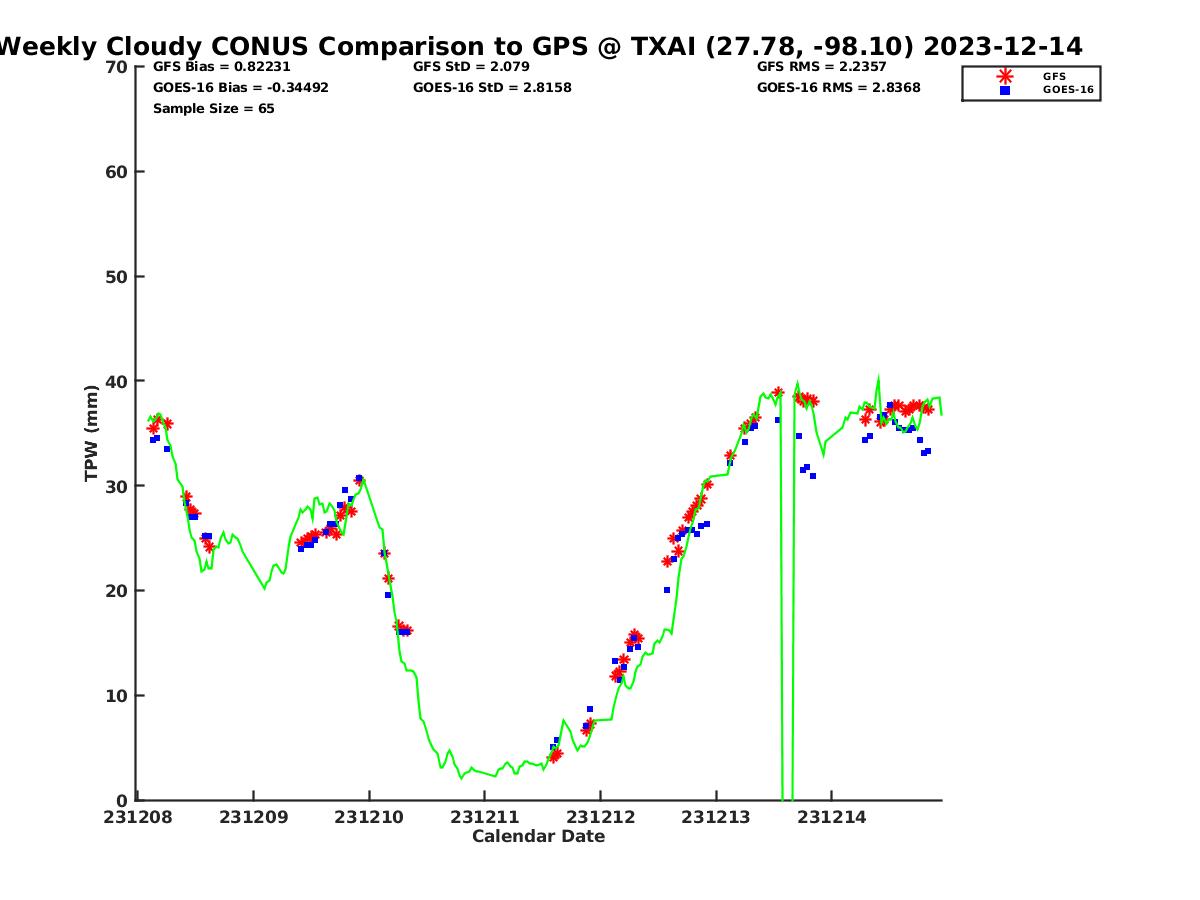Click the Calendar Date x-axis label
The width and height of the screenshot is (1200, 900).
(538, 837)
